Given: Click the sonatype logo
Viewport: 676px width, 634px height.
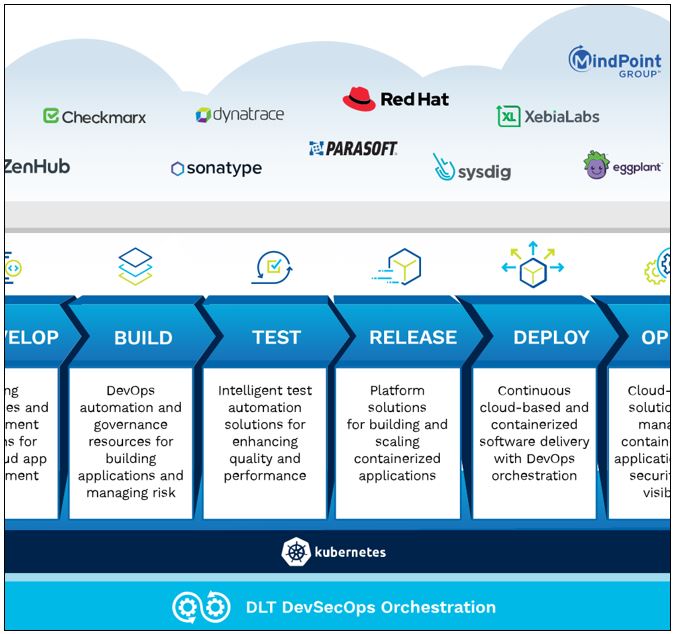Looking at the screenshot, I should click(216, 168).
